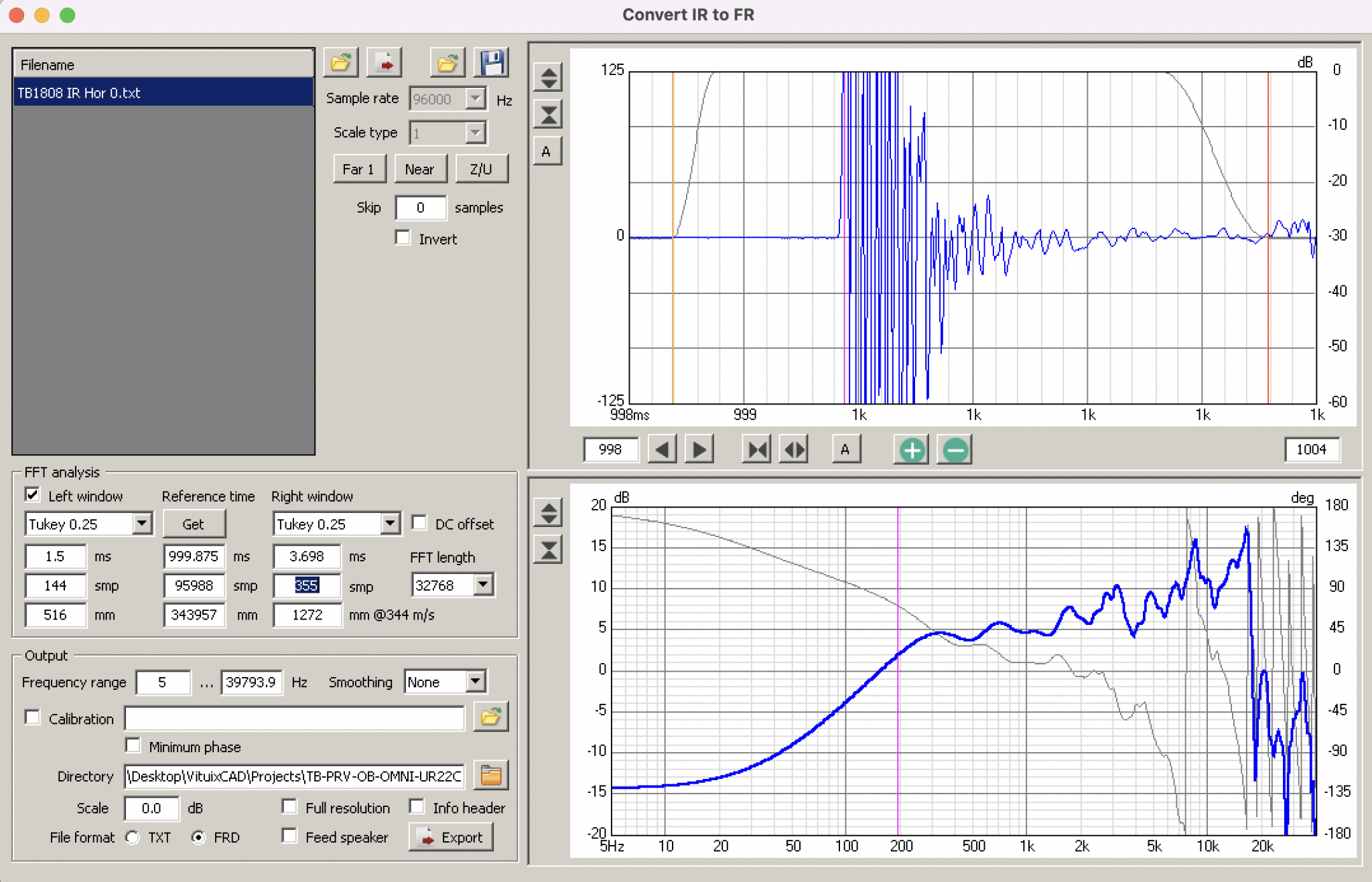The height and width of the screenshot is (882, 1372).
Task: Step time view left with the arrow
Action: point(663,450)
